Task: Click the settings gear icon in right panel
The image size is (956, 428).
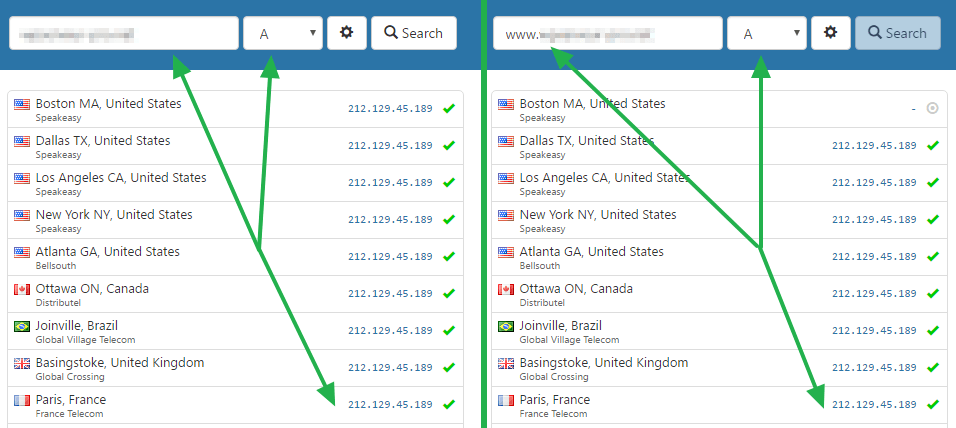Action: coord(830,33)
